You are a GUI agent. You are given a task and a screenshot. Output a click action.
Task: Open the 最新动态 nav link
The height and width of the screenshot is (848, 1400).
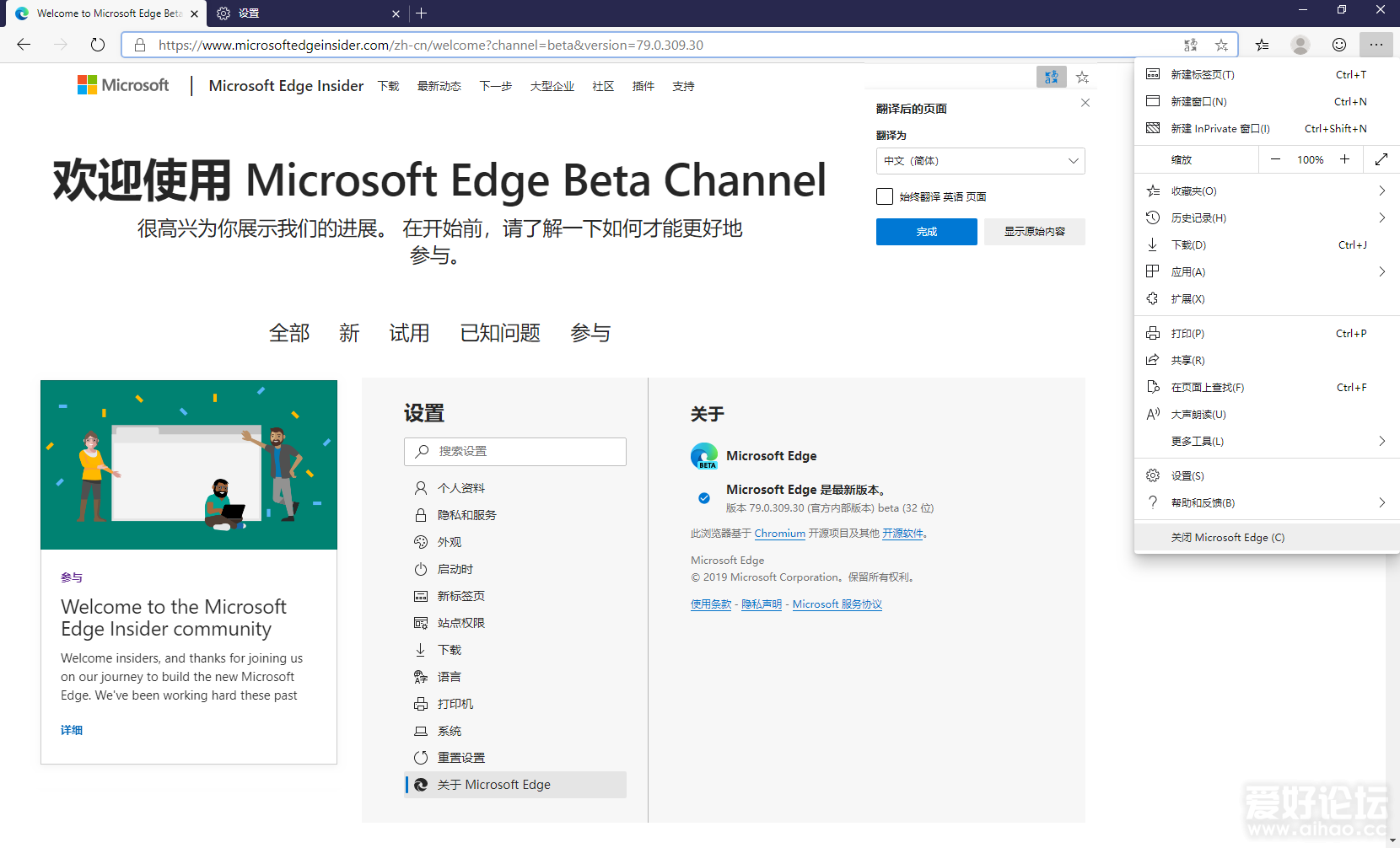tap(439, 86)
